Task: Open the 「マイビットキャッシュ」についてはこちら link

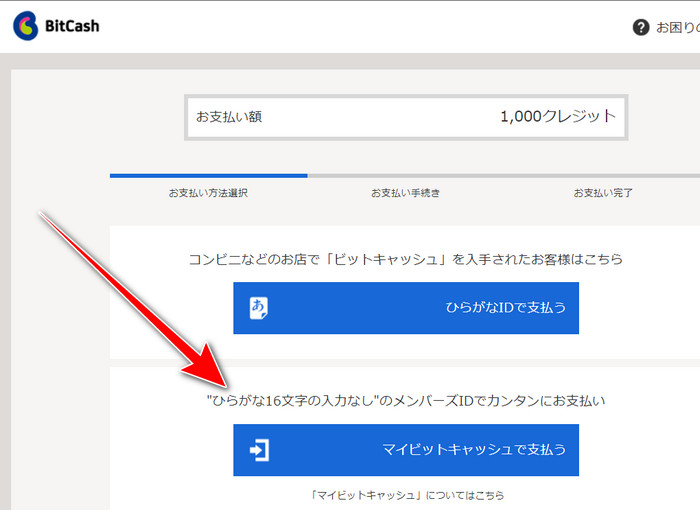Action: [407, 495]
